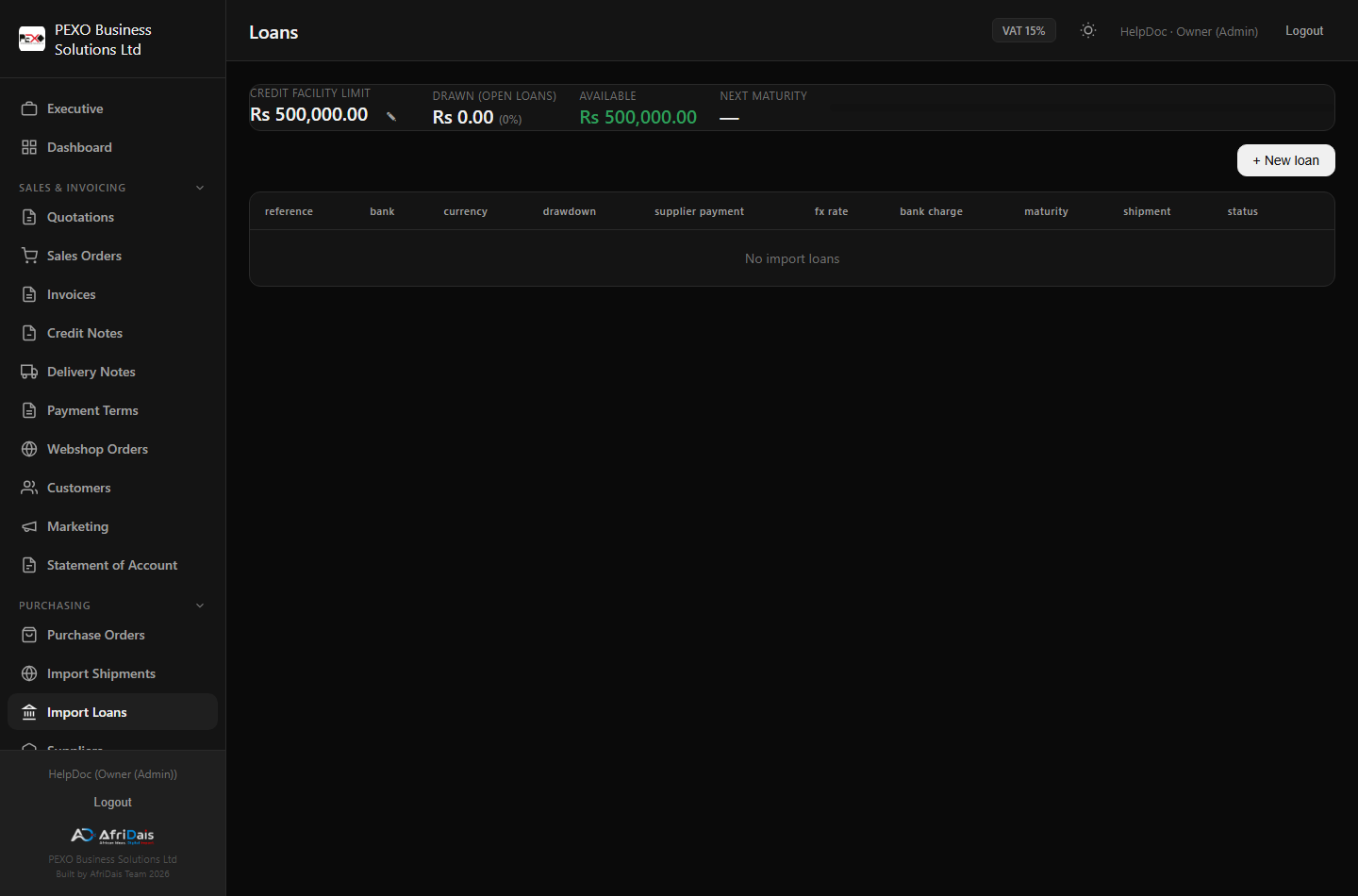Click the + New loan button
This screenshot has height=896, width=1358.
point(1285,160)
